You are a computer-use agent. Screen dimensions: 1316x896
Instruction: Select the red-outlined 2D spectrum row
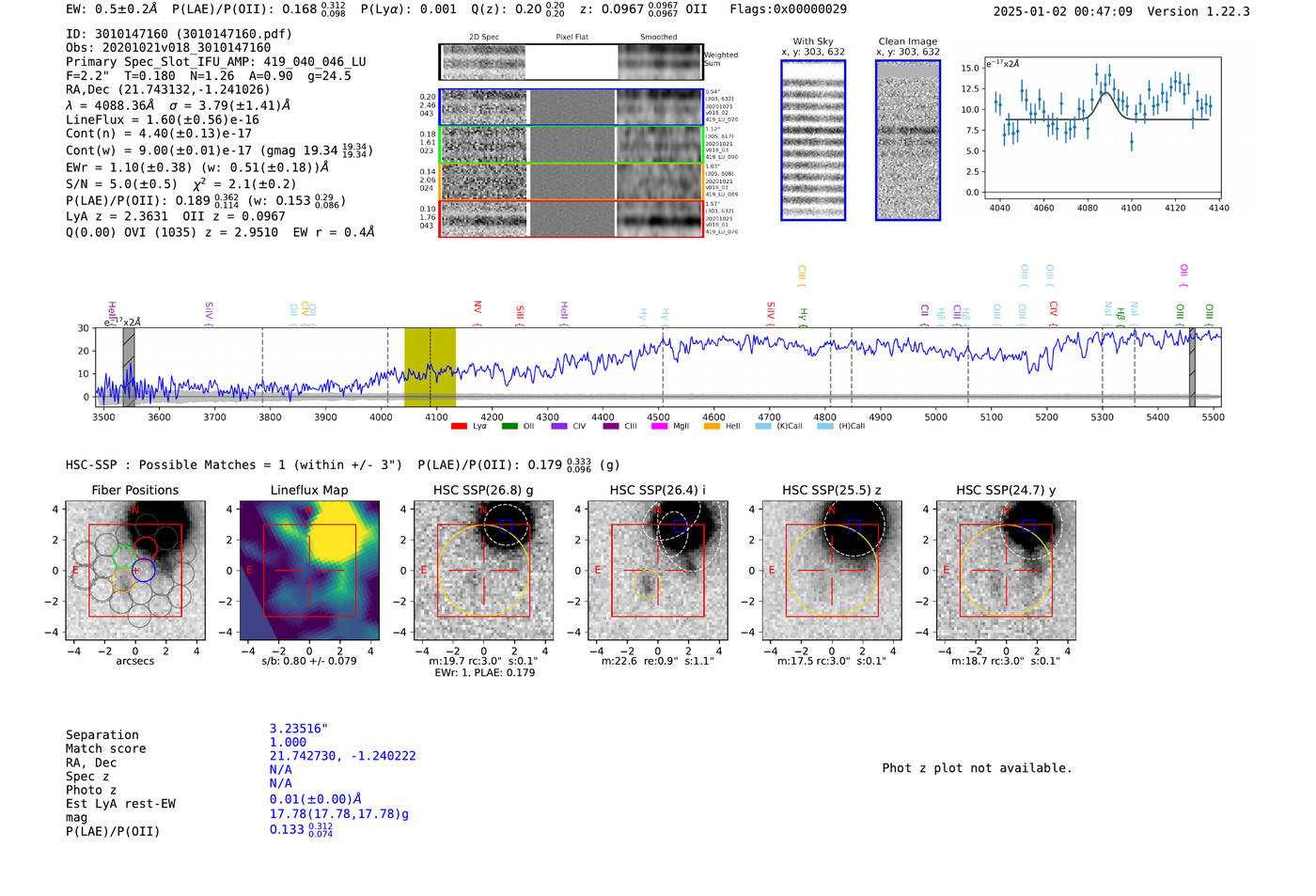point(571,218)
